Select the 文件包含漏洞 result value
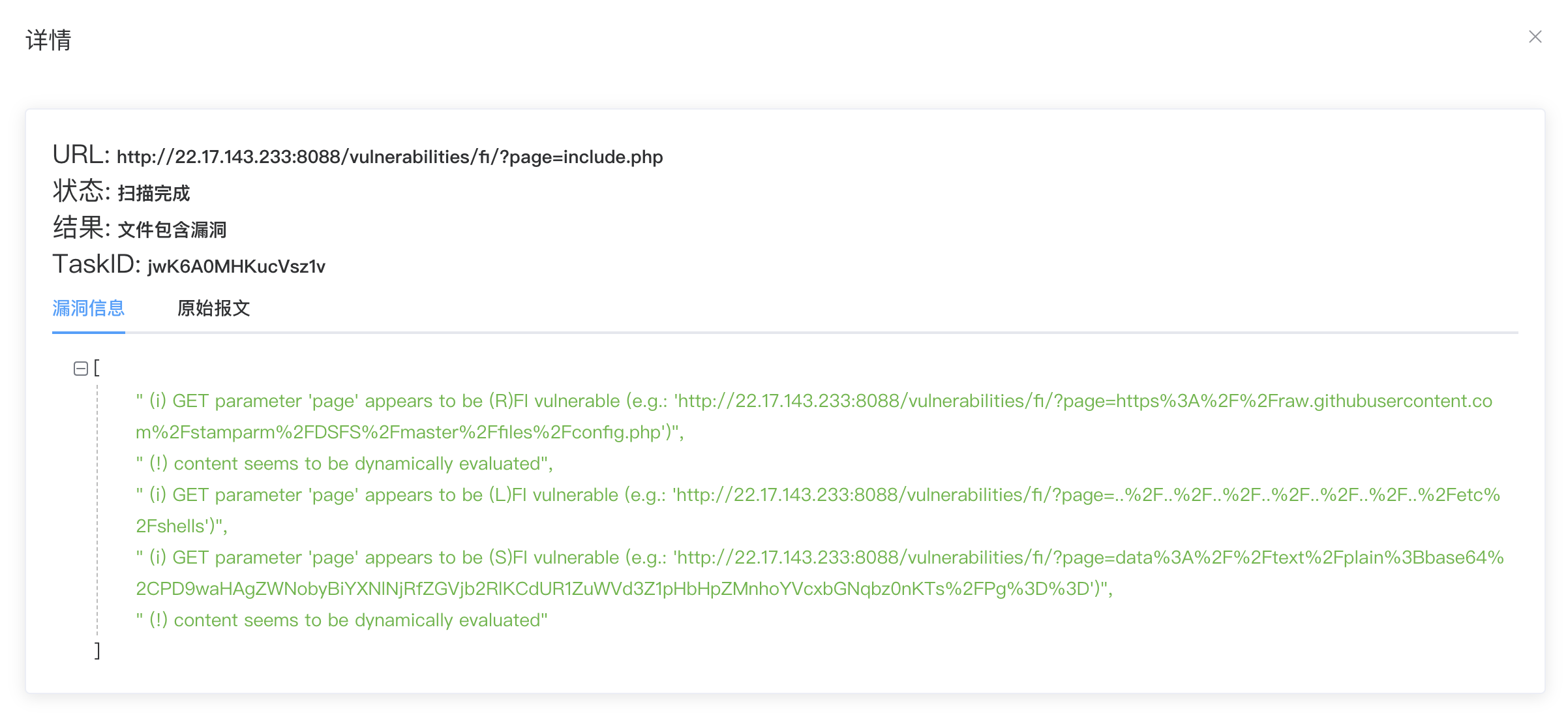This screenshot has width=1568, height=728. [x=172, y=230]
